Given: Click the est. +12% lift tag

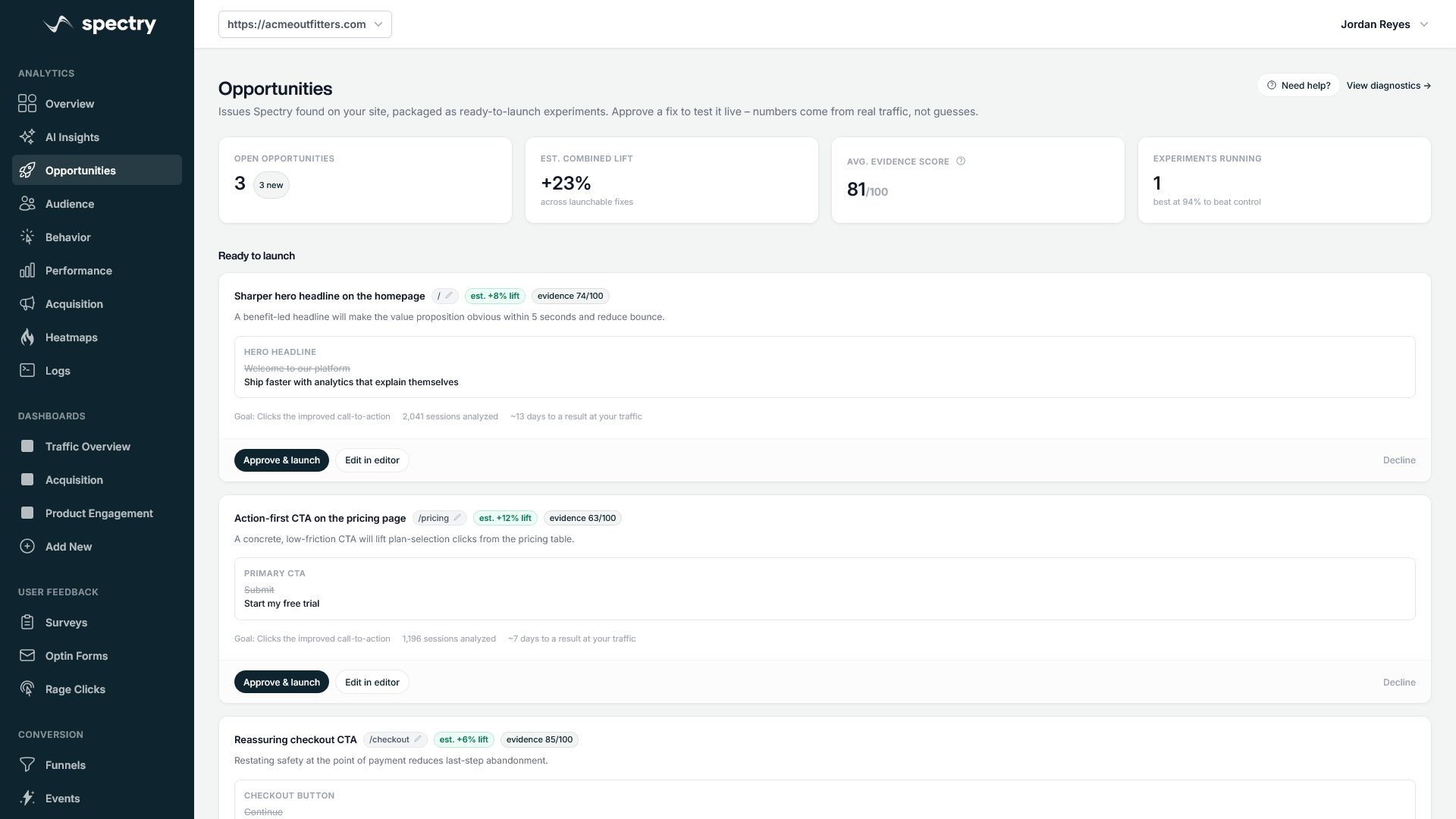Looking at the screenshot, I should coord(505,518).
